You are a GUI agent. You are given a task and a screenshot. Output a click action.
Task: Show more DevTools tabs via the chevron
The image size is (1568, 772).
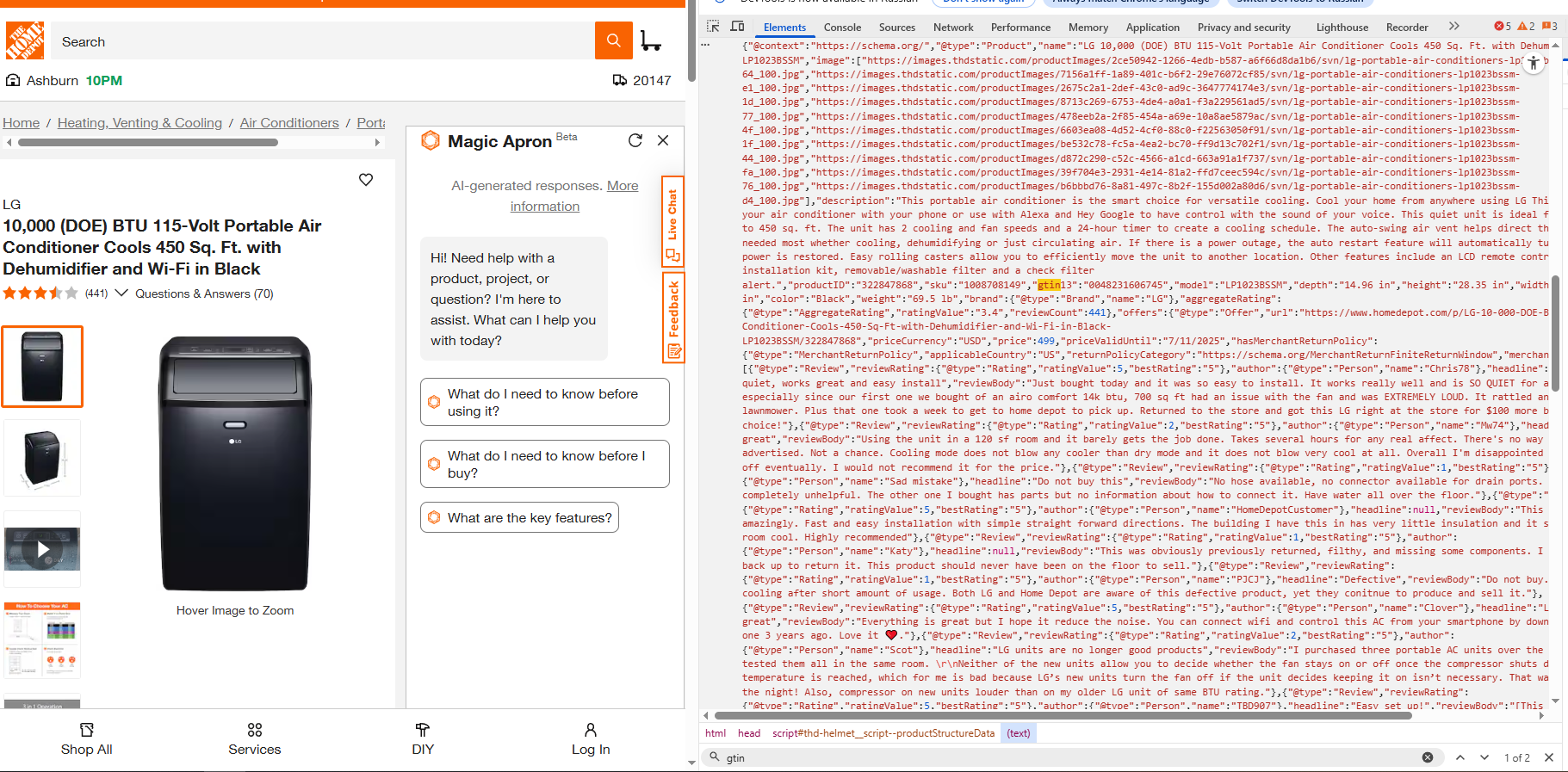[x=1454, y=27]
